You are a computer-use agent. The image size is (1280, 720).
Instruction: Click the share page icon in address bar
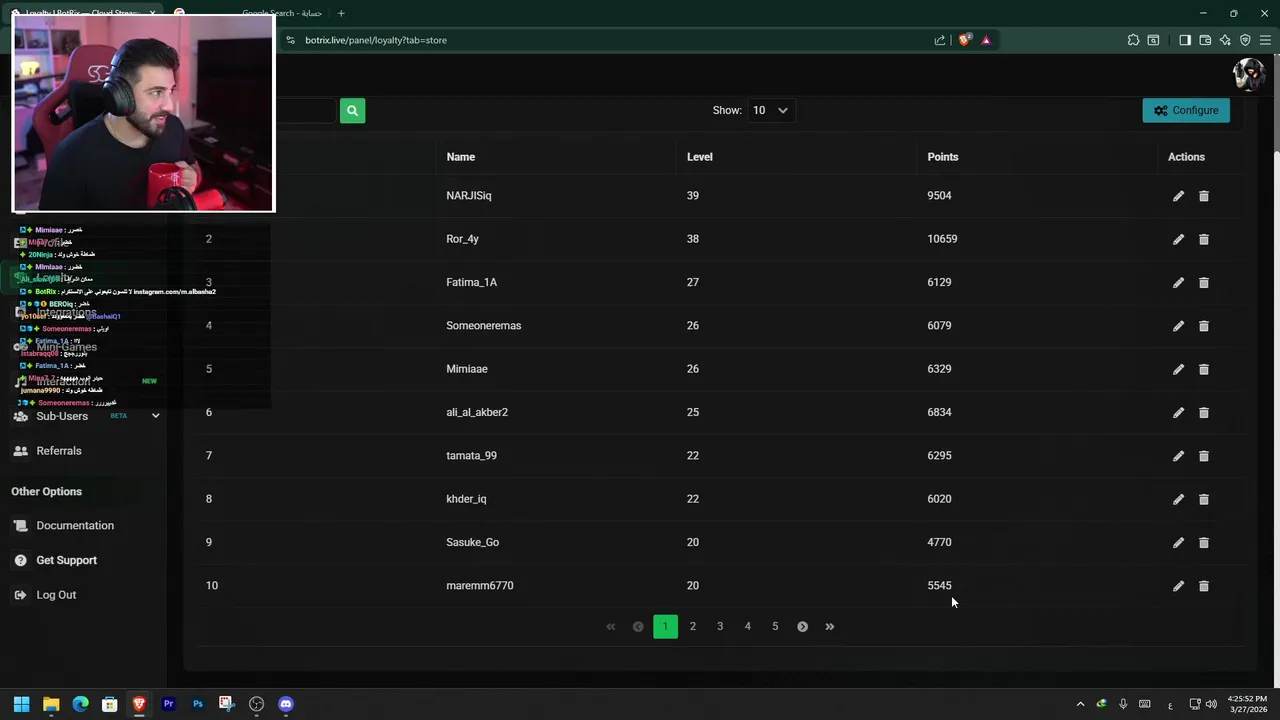940,40
